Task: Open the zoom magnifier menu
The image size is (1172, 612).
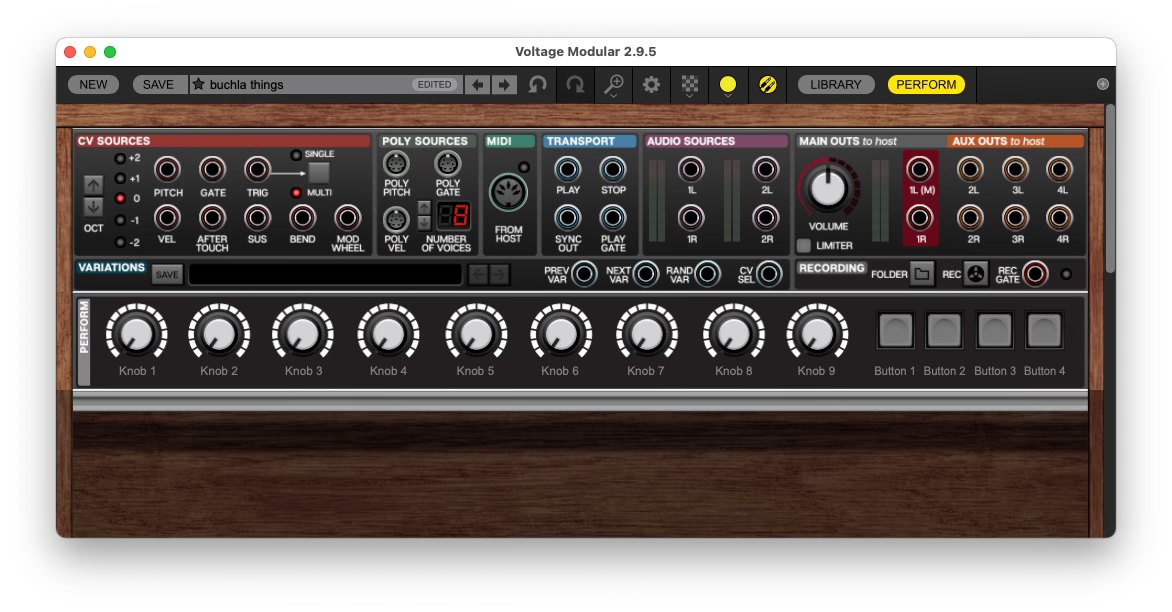Action: 613,84
